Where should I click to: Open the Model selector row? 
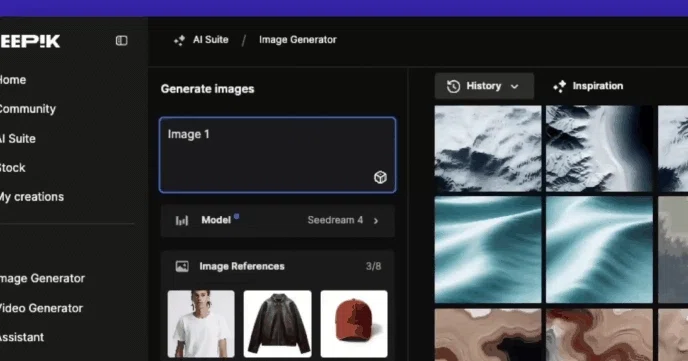pyautogui.click(x=278, y=221)
